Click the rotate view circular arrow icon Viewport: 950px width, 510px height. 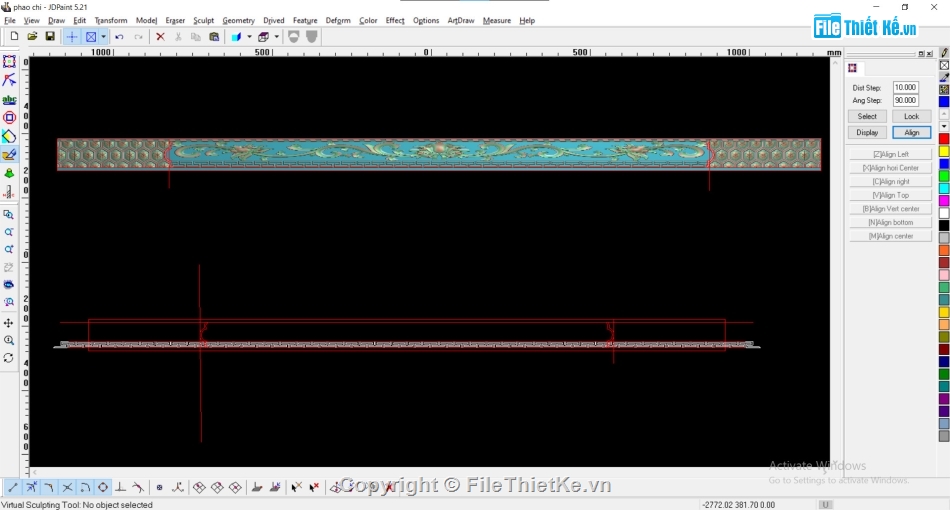click(x=8, y=358)
